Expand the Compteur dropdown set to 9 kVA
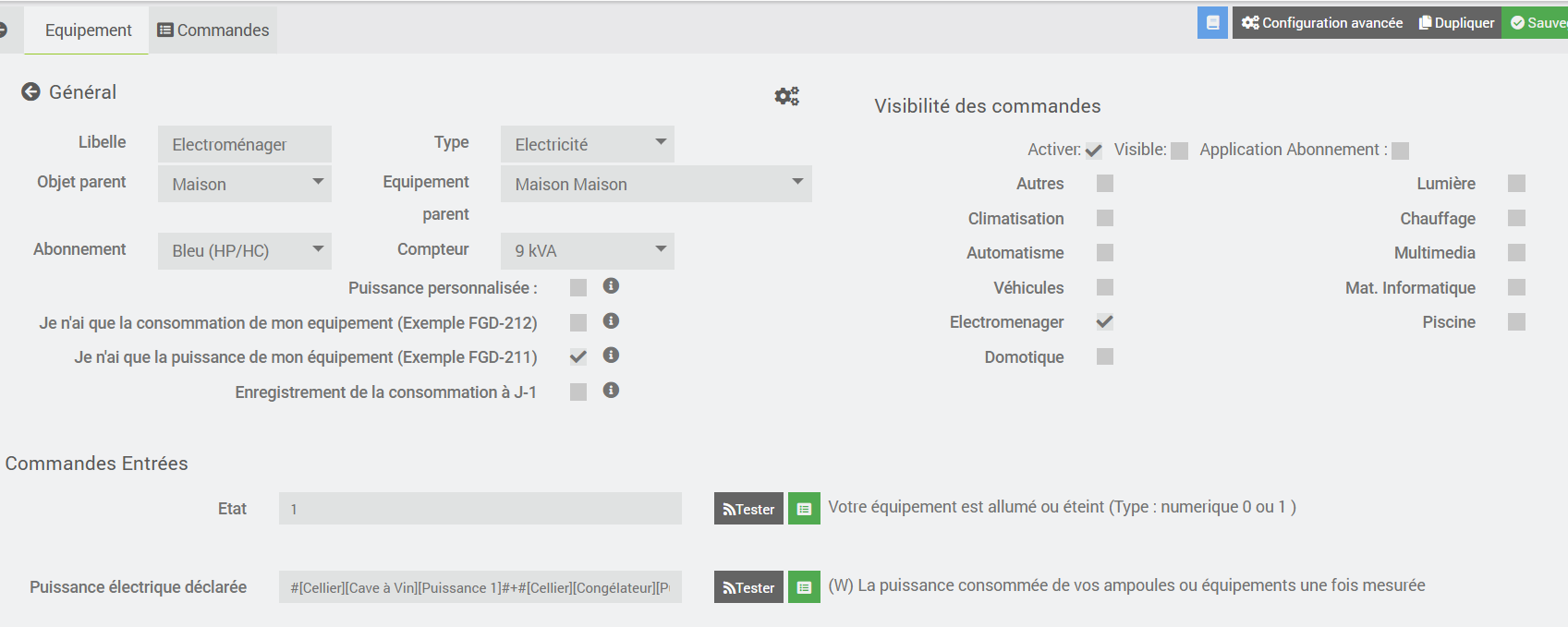The image size is (1568, 627). pyautogui.click(x=587, y=251)
